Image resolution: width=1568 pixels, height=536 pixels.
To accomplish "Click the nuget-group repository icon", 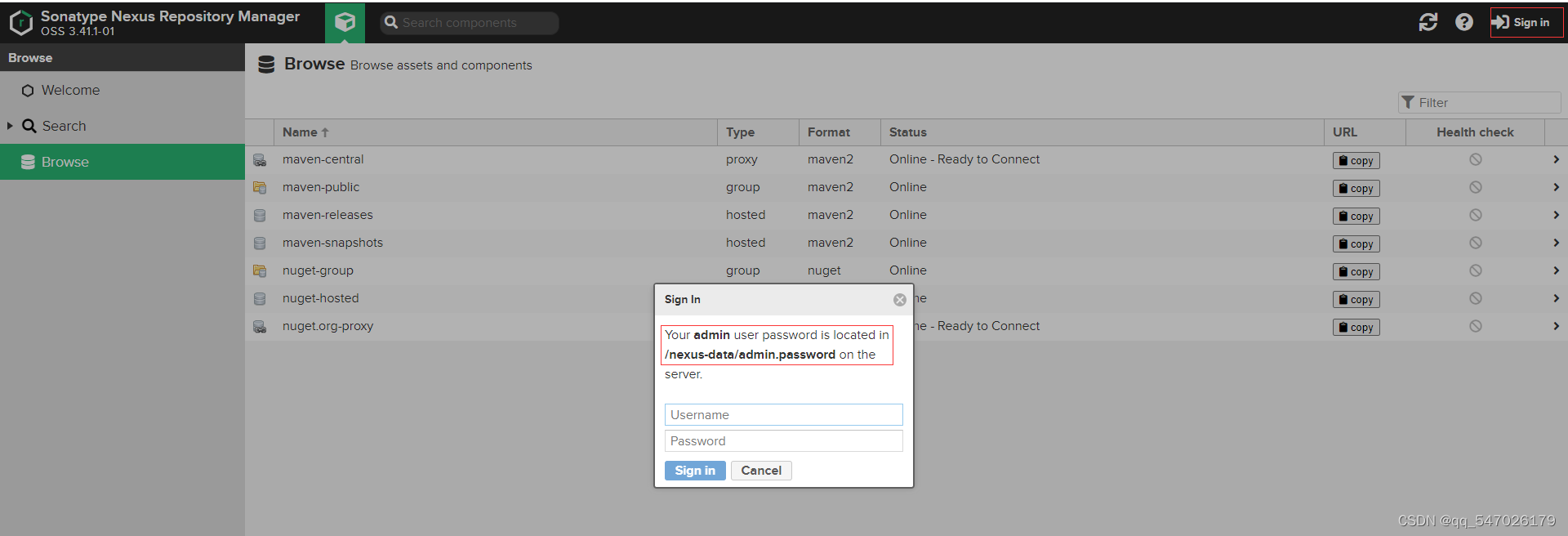I will pyautogui.click(x=260, y=271).
